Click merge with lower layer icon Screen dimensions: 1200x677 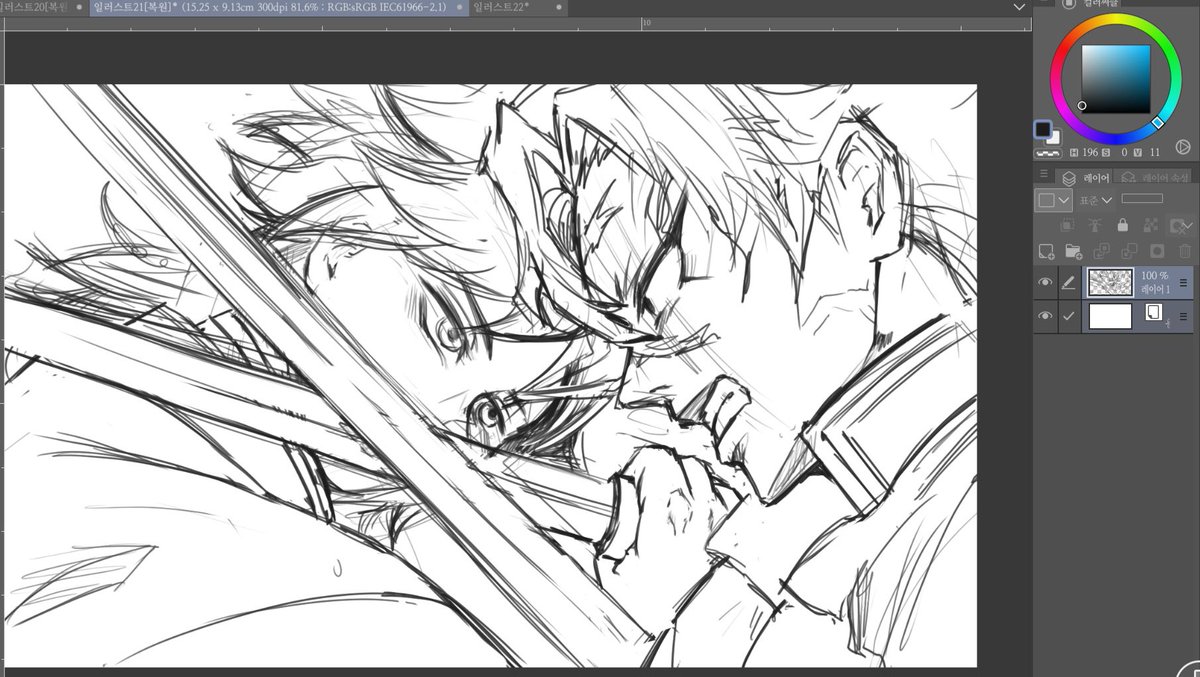(x=1129, y=251)
